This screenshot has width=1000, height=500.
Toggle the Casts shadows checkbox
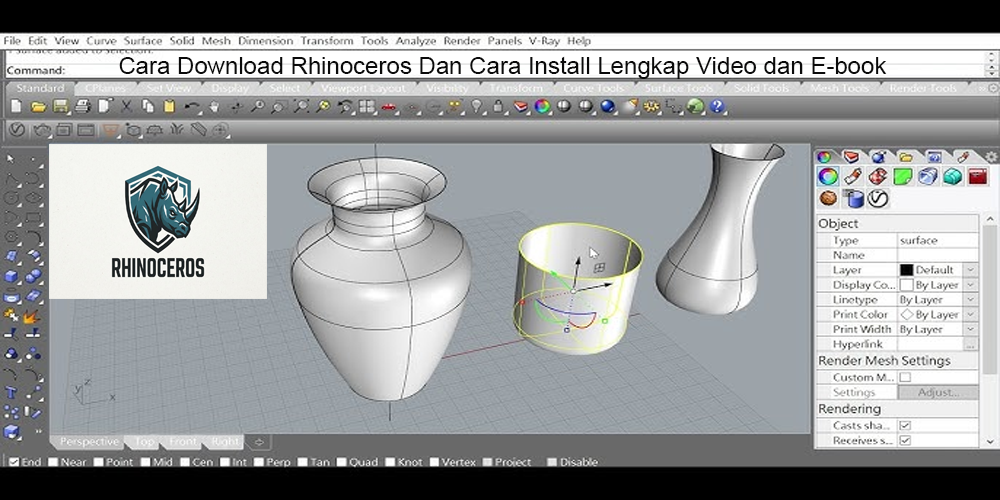[905, 425]
